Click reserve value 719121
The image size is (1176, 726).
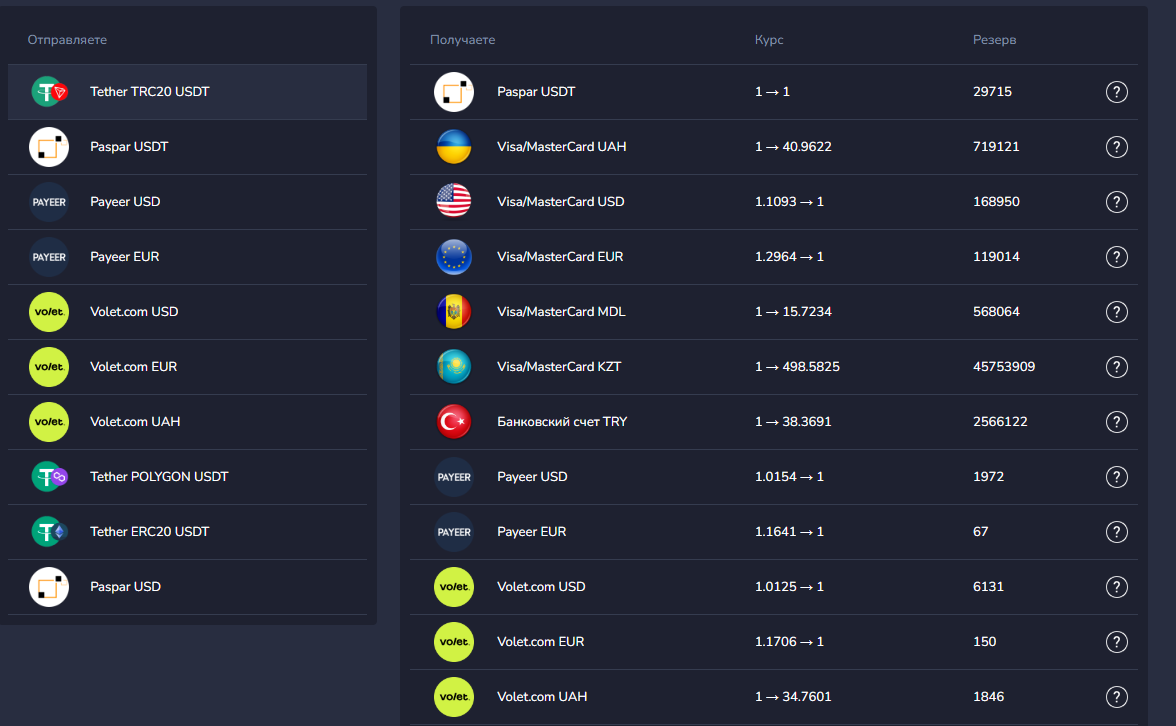point(996,147)
